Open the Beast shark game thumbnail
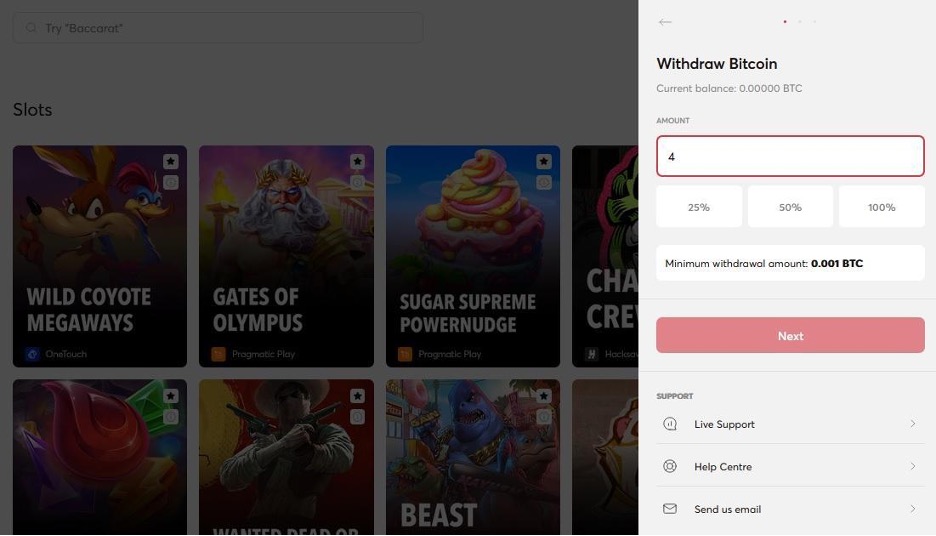Screen dimensions: 936x536 pos(473,457)
